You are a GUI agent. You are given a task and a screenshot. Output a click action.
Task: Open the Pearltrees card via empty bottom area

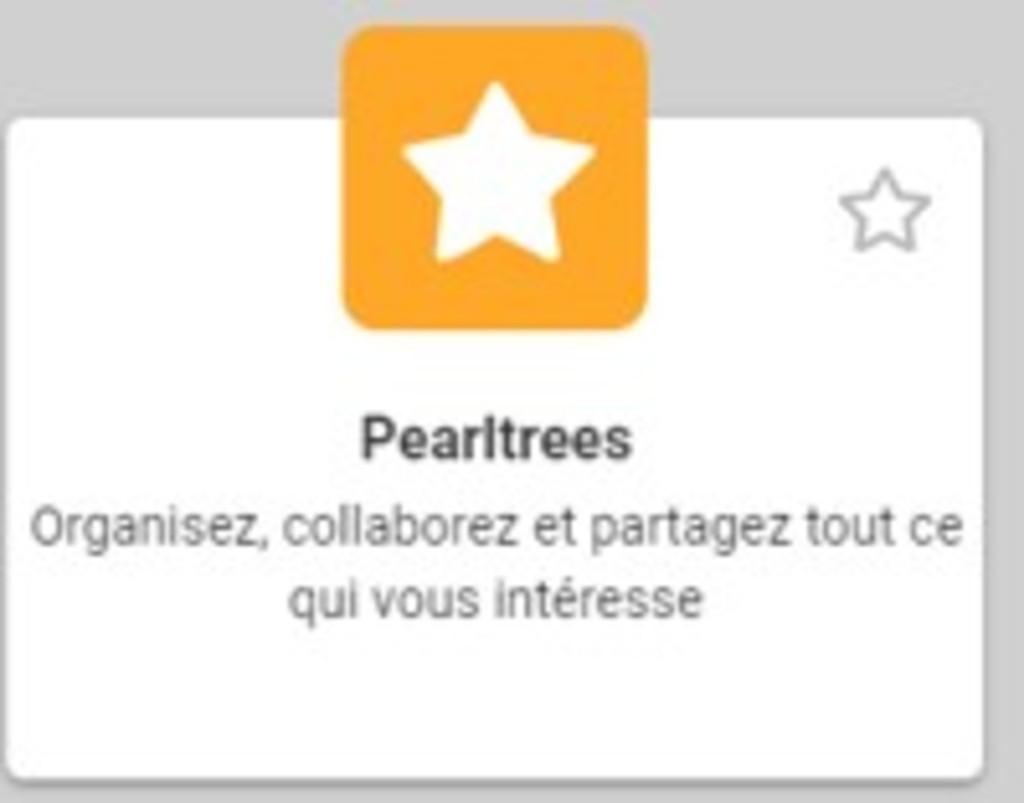[495, 705]
